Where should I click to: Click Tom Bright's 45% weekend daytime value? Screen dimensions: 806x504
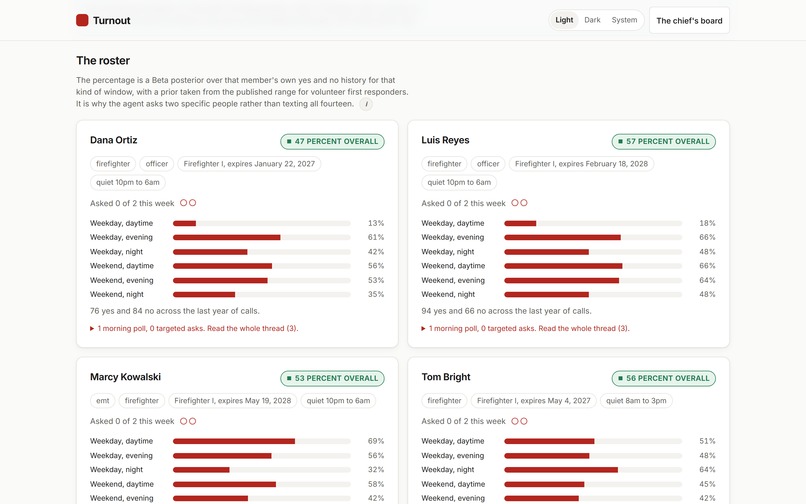pyautogui.click(x=707, y=484)
